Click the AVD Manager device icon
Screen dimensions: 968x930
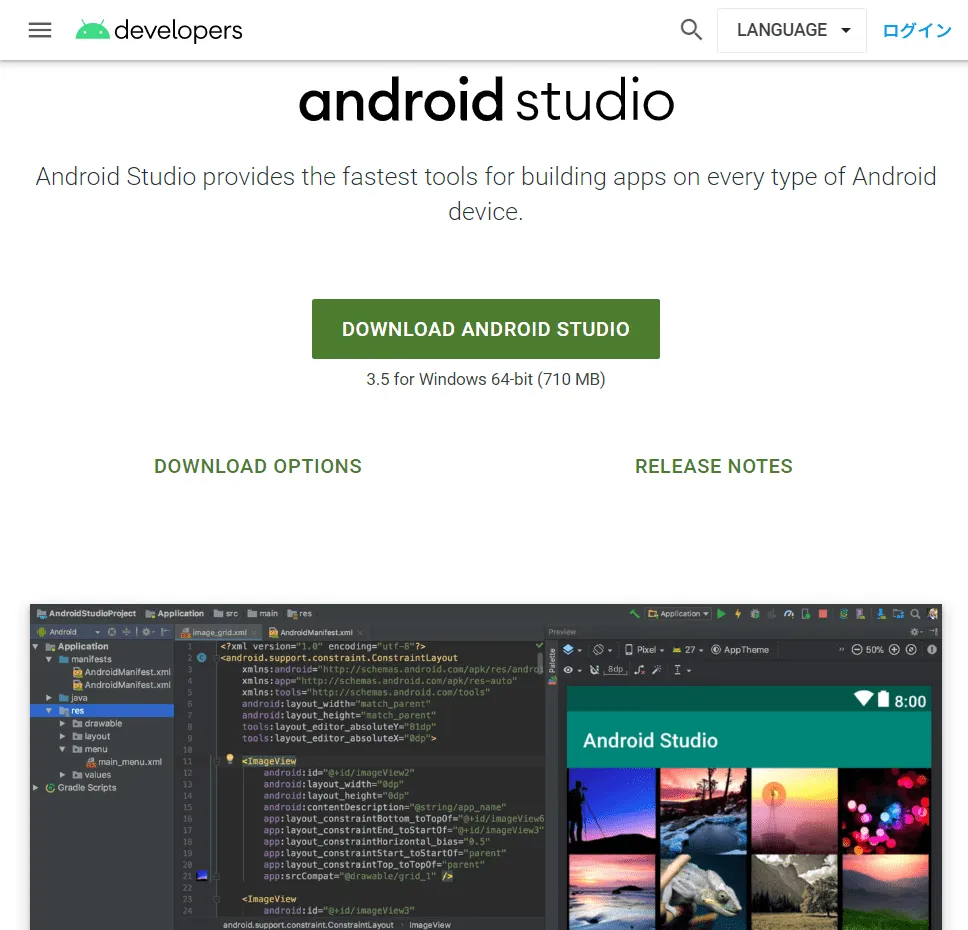click(862, 613)
